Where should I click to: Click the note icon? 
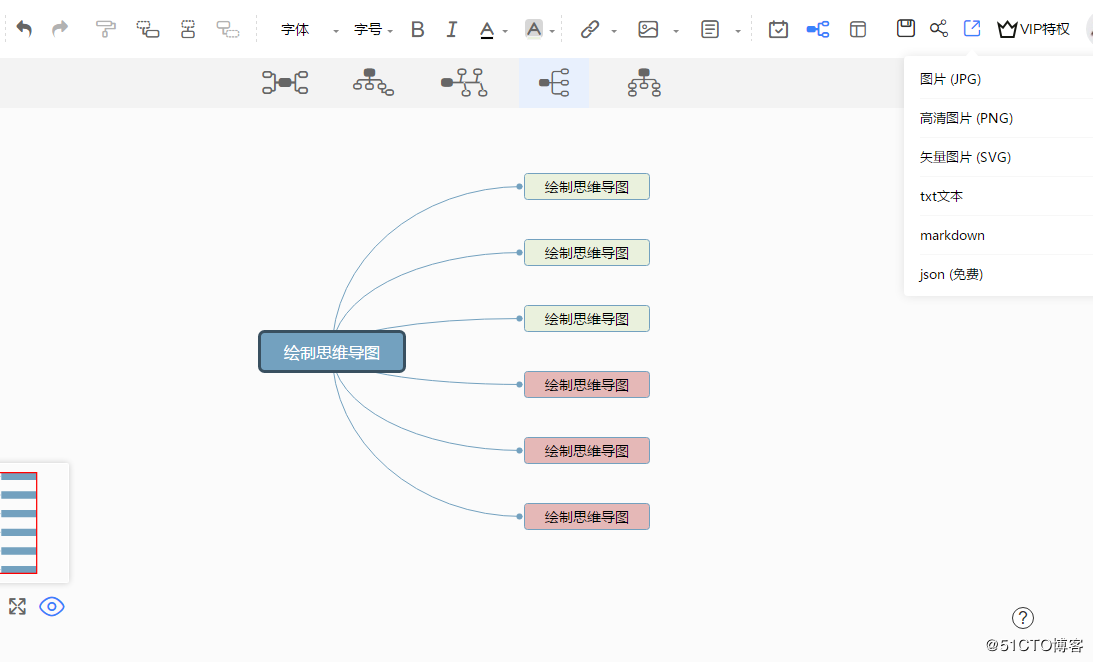(x=710, y=29)
